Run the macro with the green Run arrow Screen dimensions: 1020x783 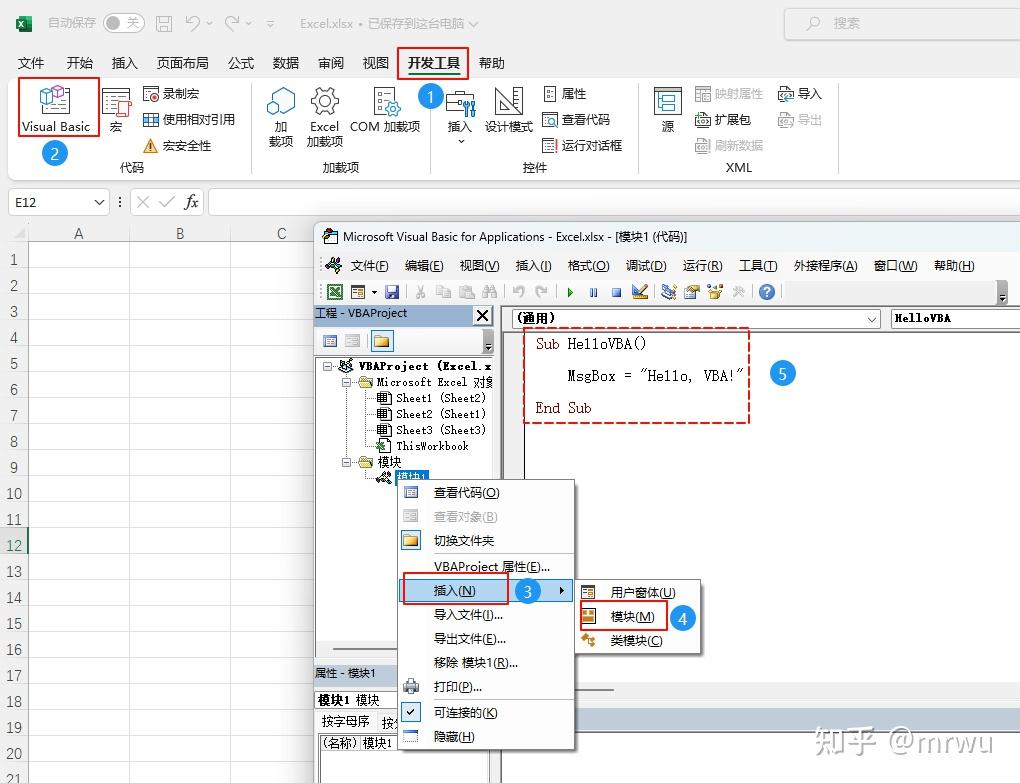[x=570, y=291]
